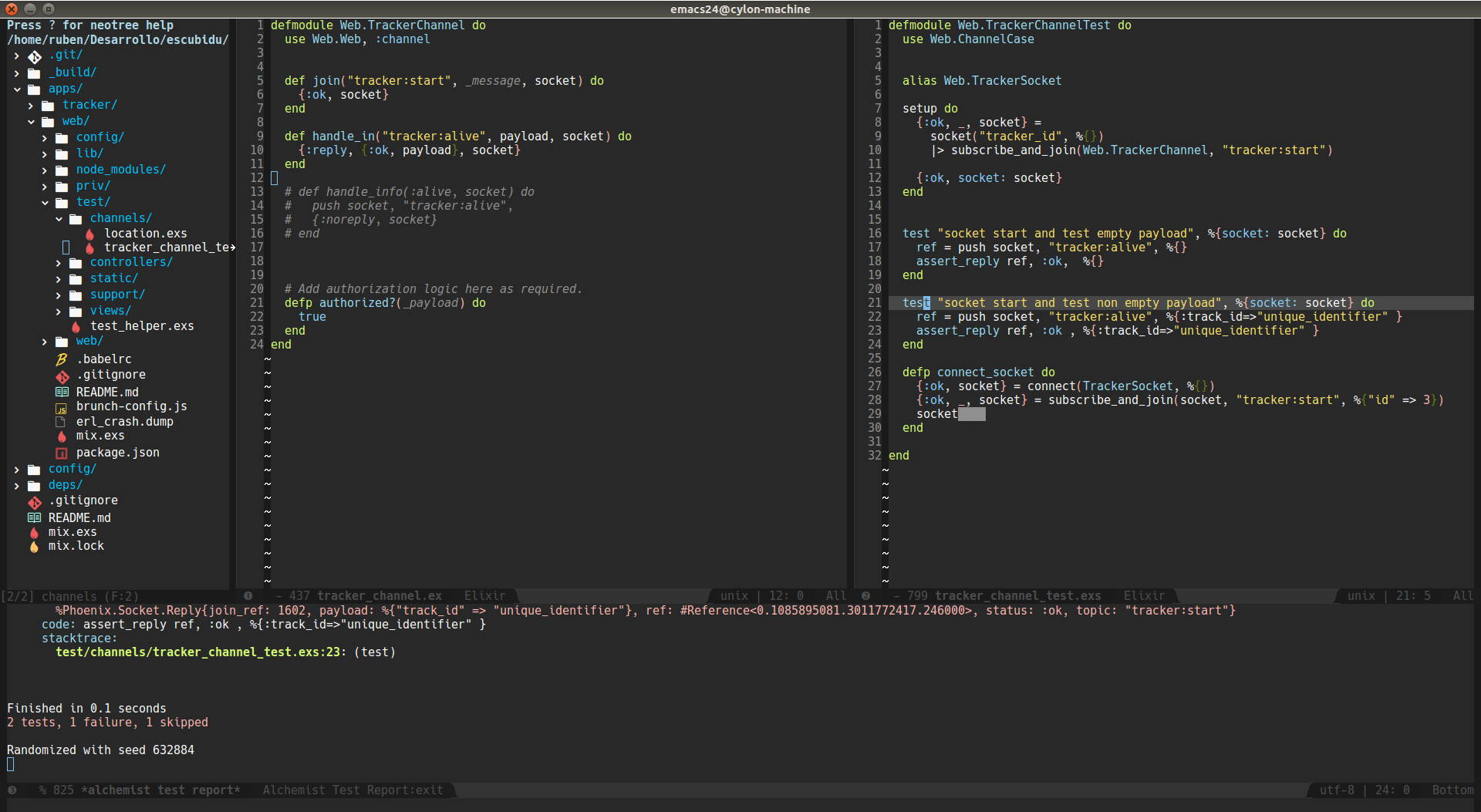This screenshot has height=812, width=1481.
Task: Click the book icon beside README.md under apps/web
Action: (62, 392)
